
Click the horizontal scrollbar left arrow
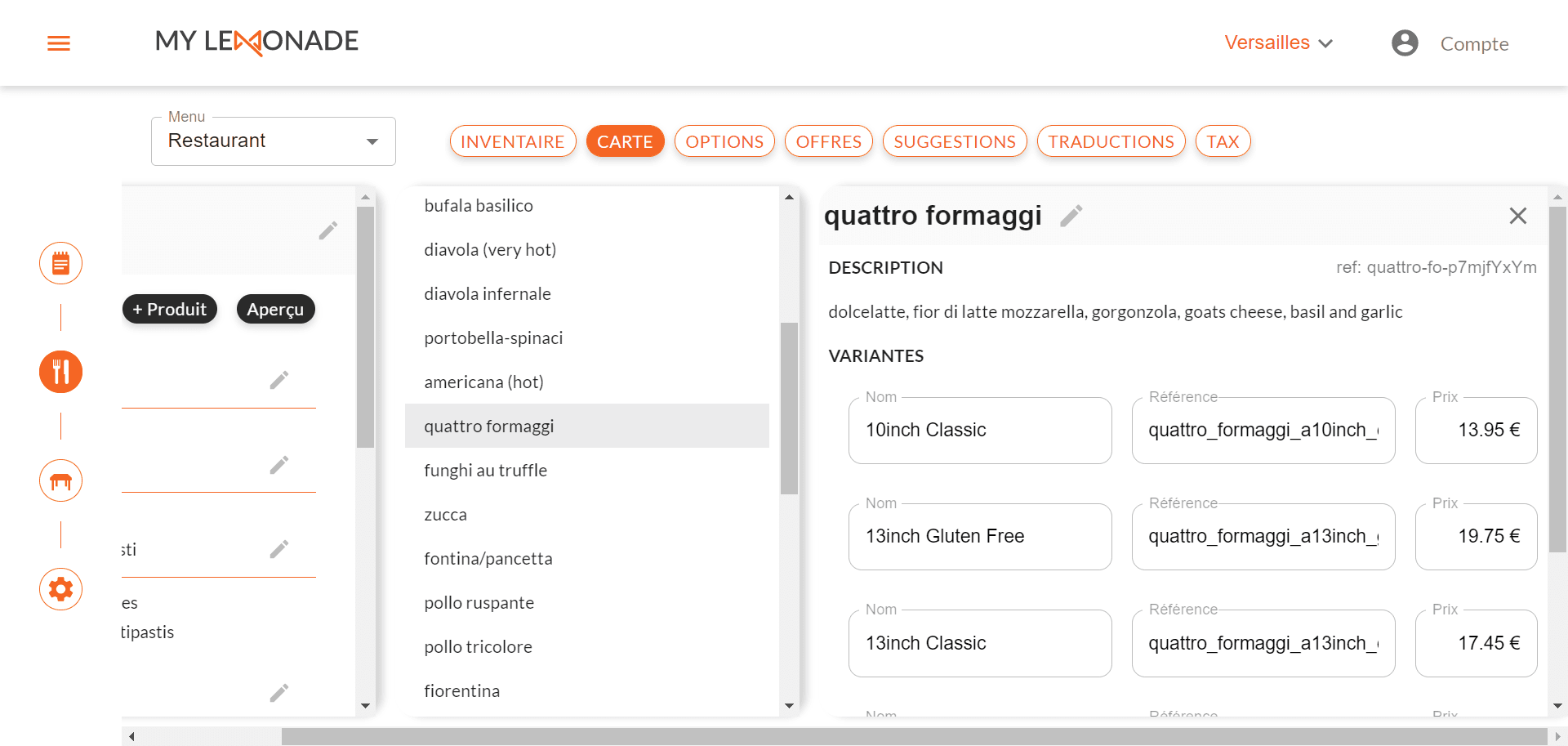pyautogui.click(x=131, y=736)
